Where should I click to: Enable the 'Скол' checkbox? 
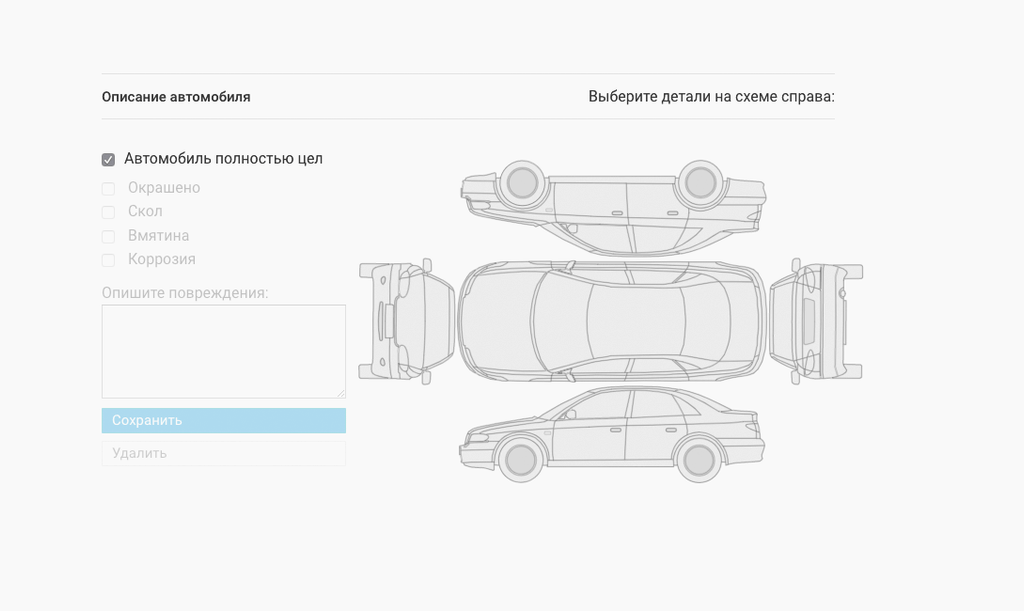tap(108, 212)
